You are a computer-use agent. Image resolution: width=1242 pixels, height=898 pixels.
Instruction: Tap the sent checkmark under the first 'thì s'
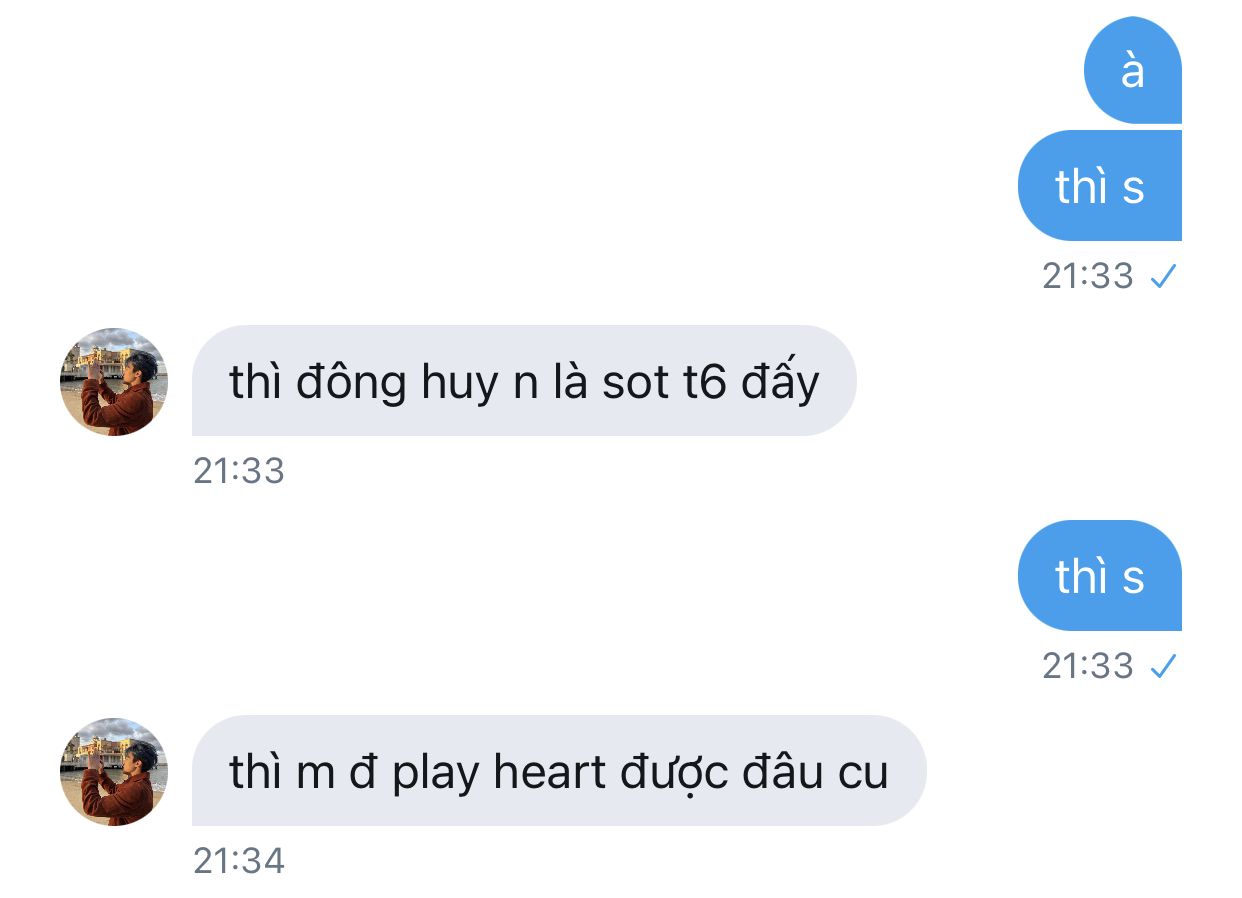[x=1163, y=277]
